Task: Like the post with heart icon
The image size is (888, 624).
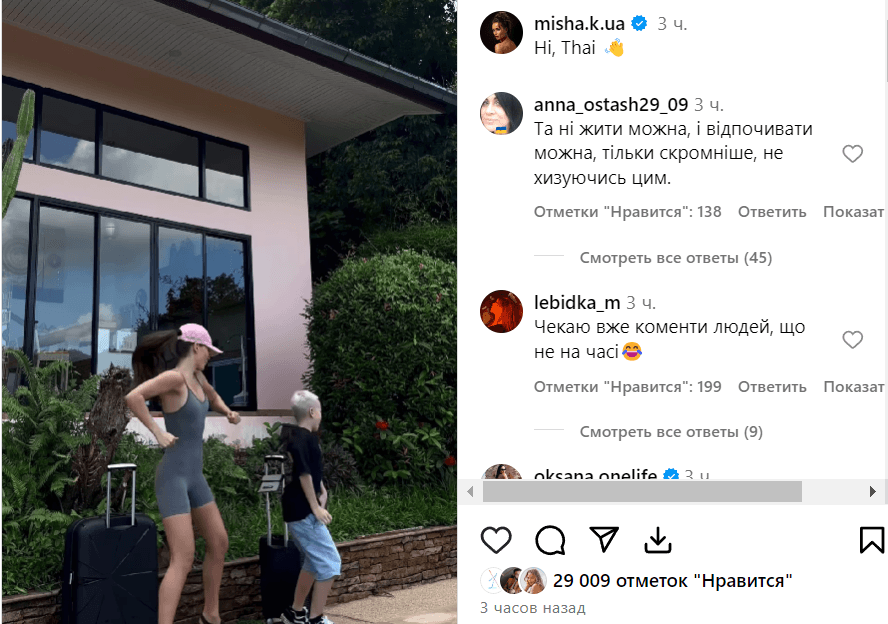Action: [x=496, y=540]
